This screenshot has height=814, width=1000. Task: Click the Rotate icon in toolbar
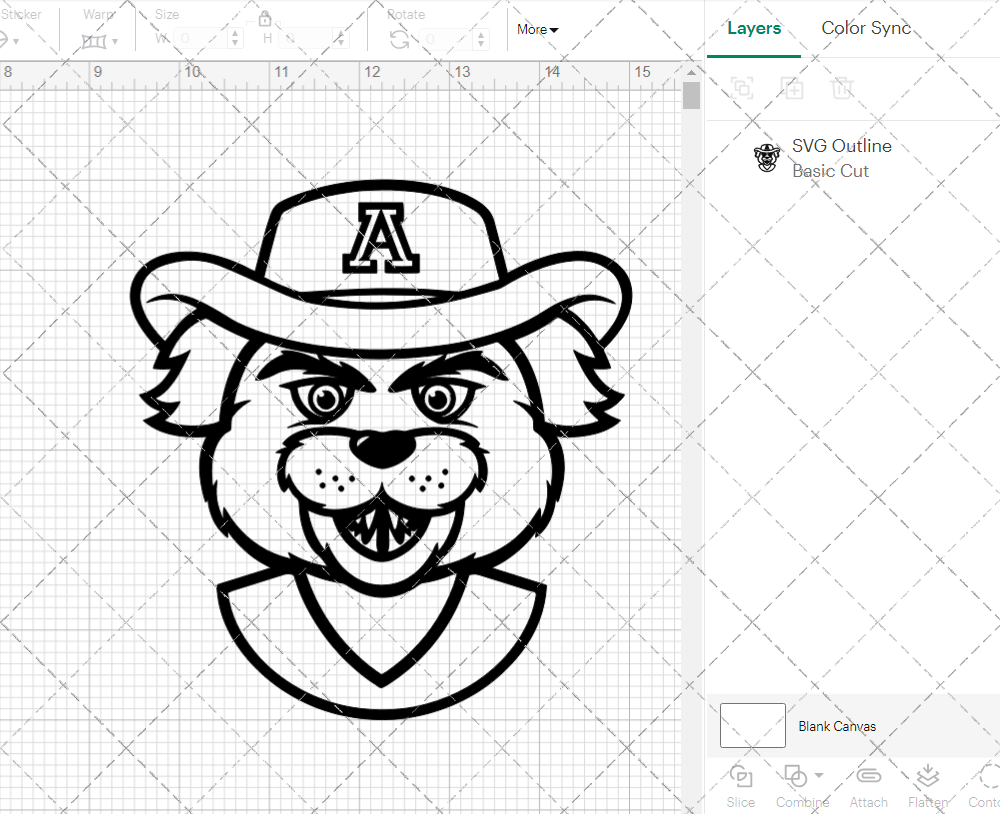pyautogui.click(x=399, y=39)
